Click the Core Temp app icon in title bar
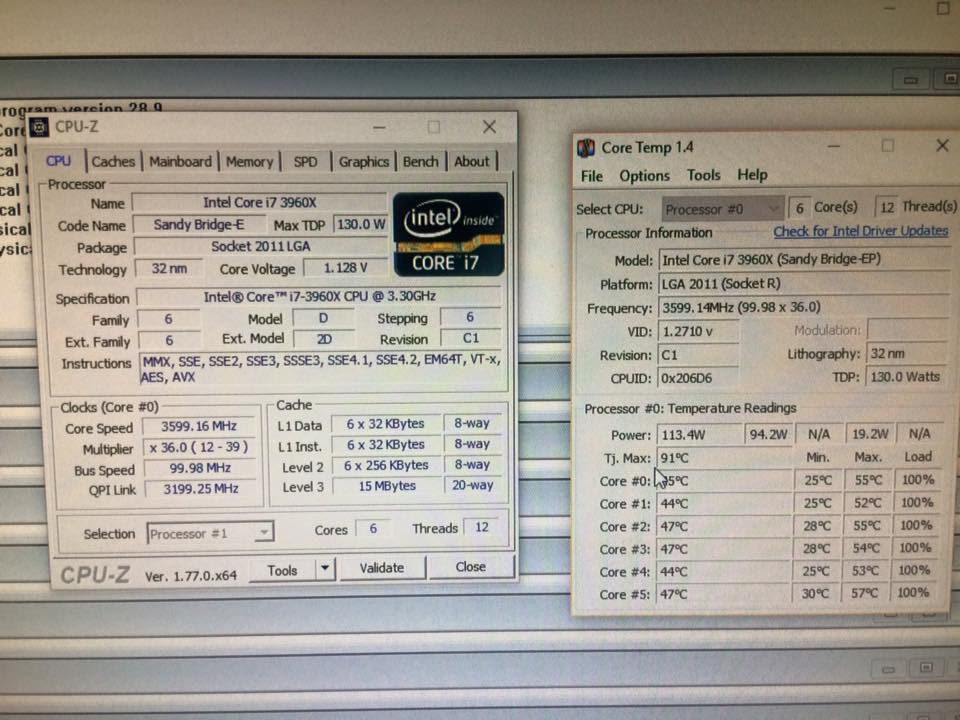The height and width of the screenshot is (720, 960). click(586, 148)
